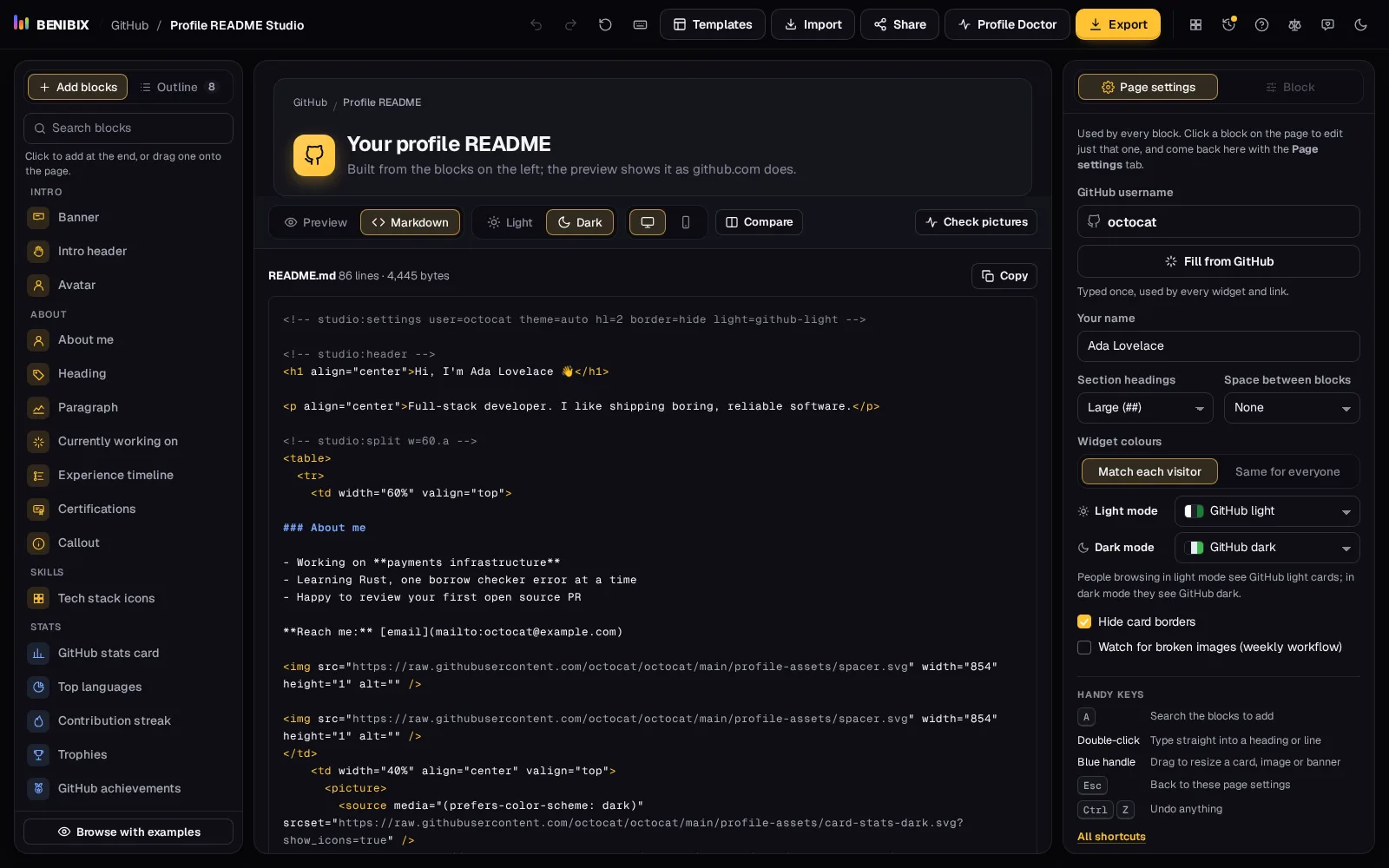The width and height of the screenshot is (1389, 868).
Task: Click the redo arrow in the top bar
Action: point(570,25)
